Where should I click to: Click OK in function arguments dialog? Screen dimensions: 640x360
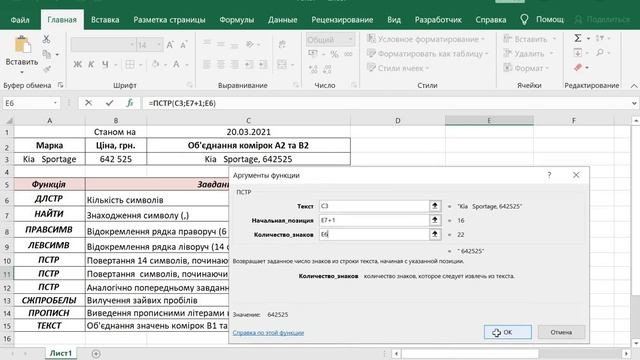tap(508, 332)
